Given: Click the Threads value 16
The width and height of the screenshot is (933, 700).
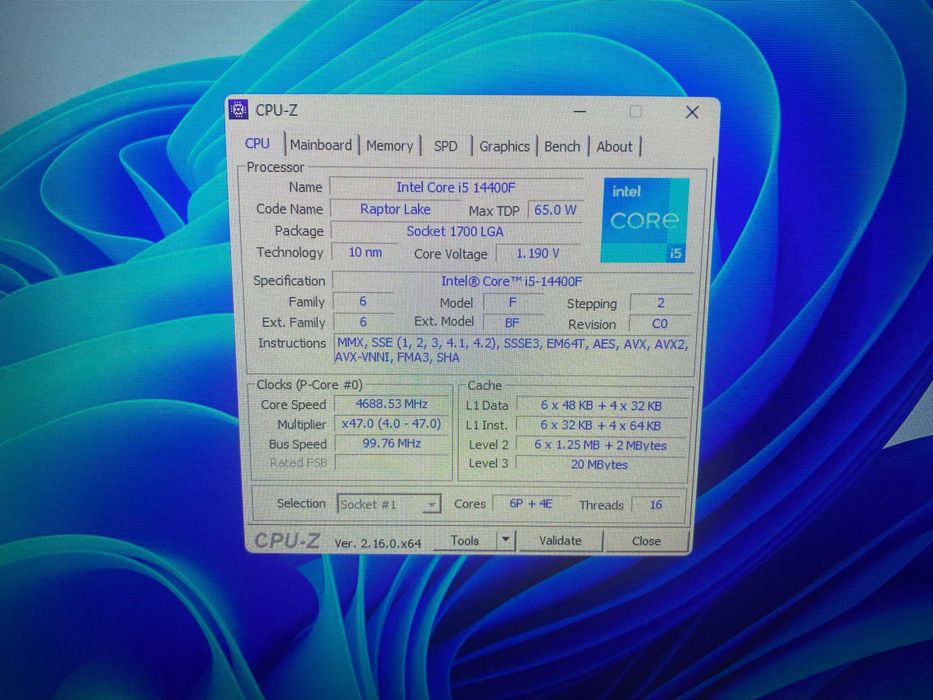Looking at the screenshot, I should coord(656,505).
